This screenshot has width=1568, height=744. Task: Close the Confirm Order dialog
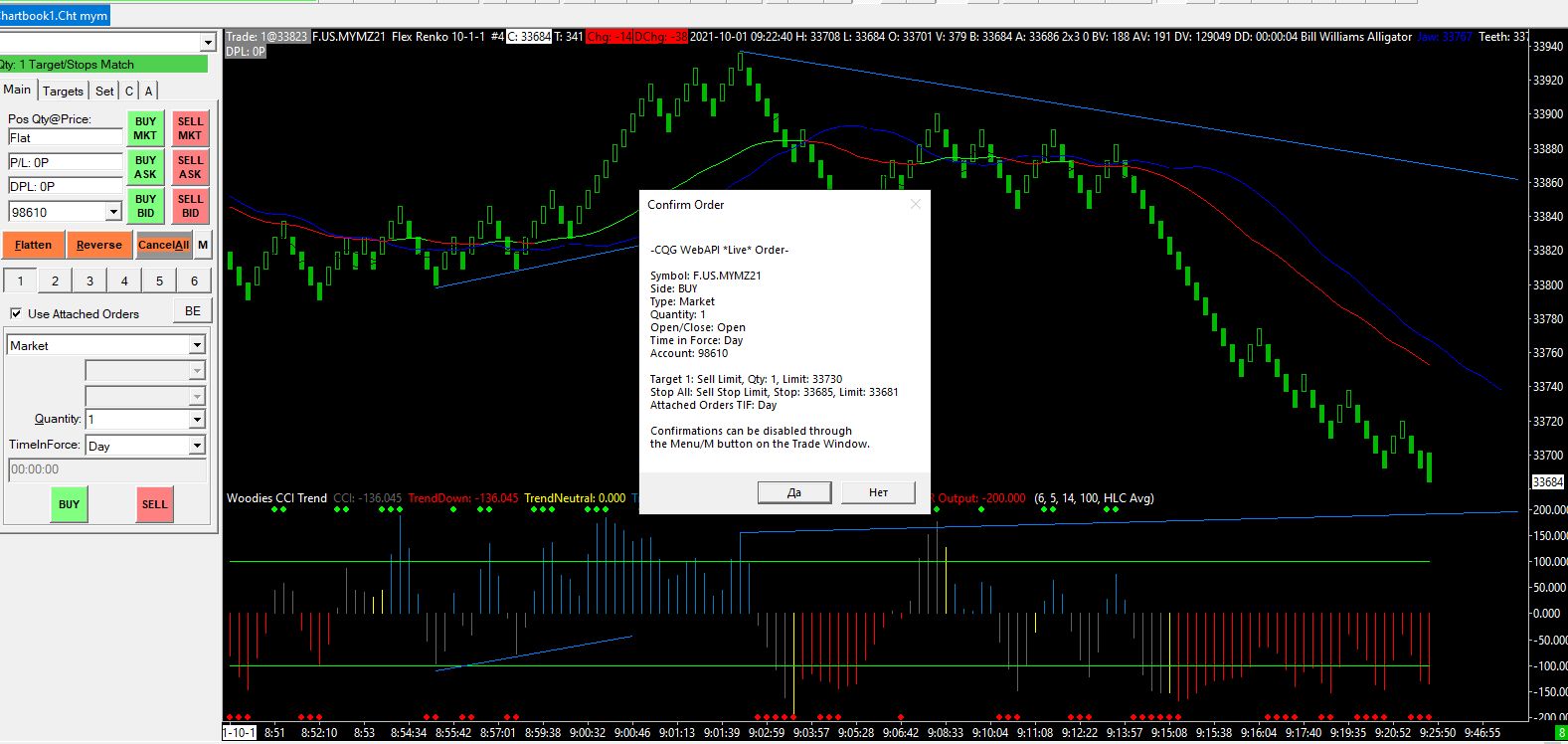916,204
